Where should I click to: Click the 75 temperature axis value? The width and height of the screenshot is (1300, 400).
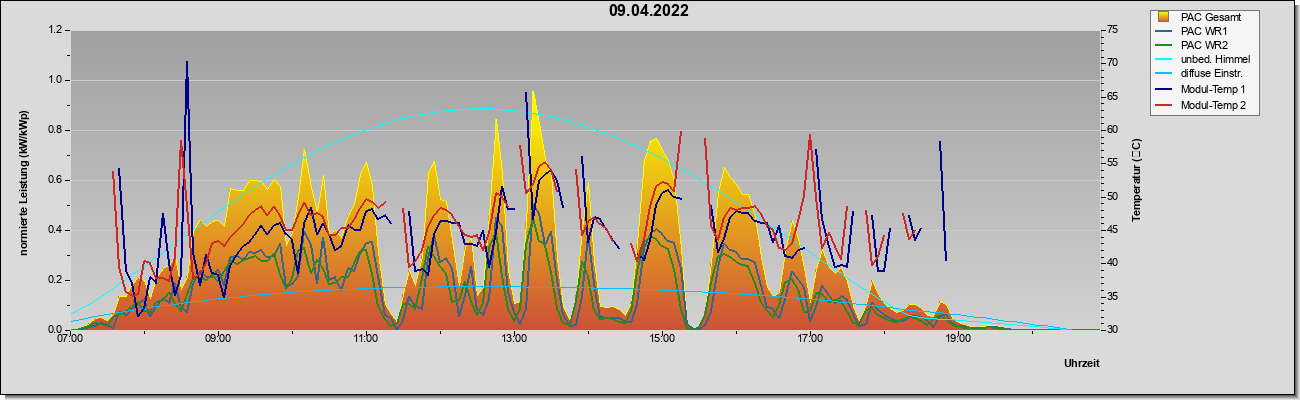1085,30
